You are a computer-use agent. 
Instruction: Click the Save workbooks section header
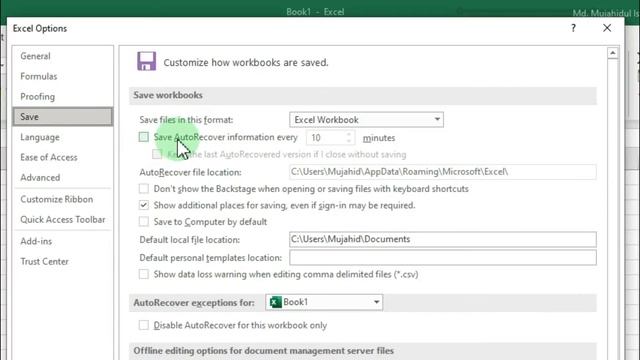(363, 96)
